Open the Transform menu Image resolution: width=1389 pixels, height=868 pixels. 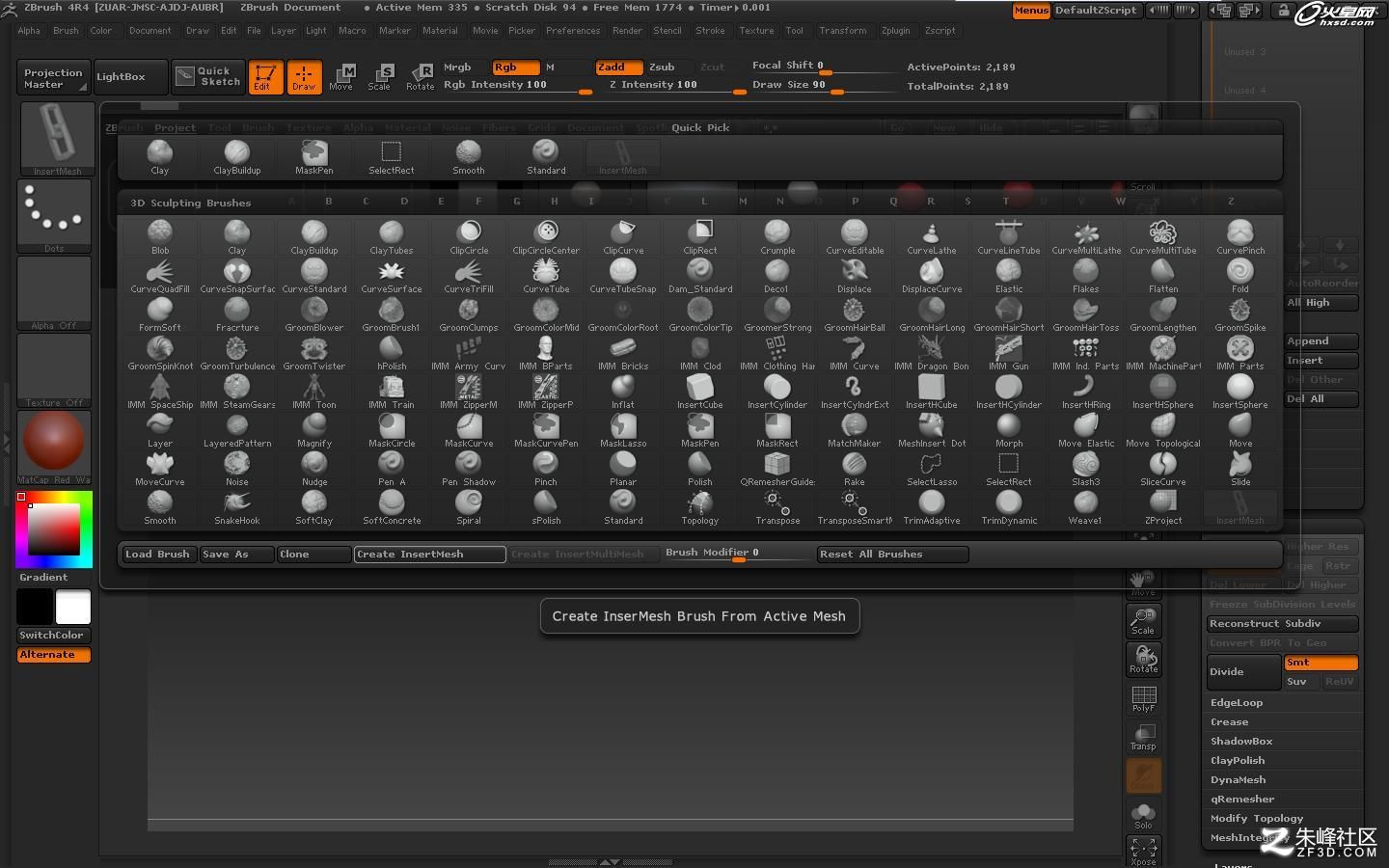(843, 31)
